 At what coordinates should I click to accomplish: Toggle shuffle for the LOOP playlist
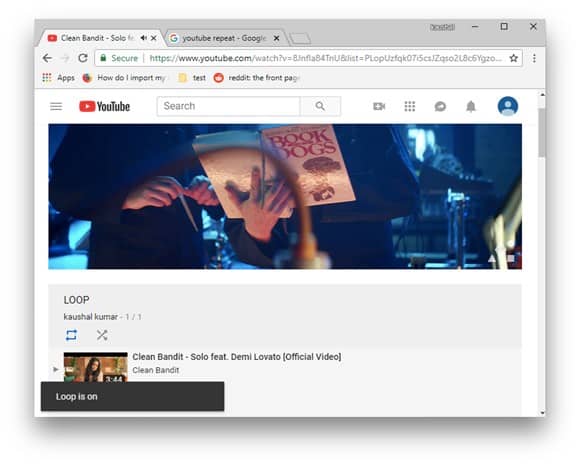click(x=102, y=335)
